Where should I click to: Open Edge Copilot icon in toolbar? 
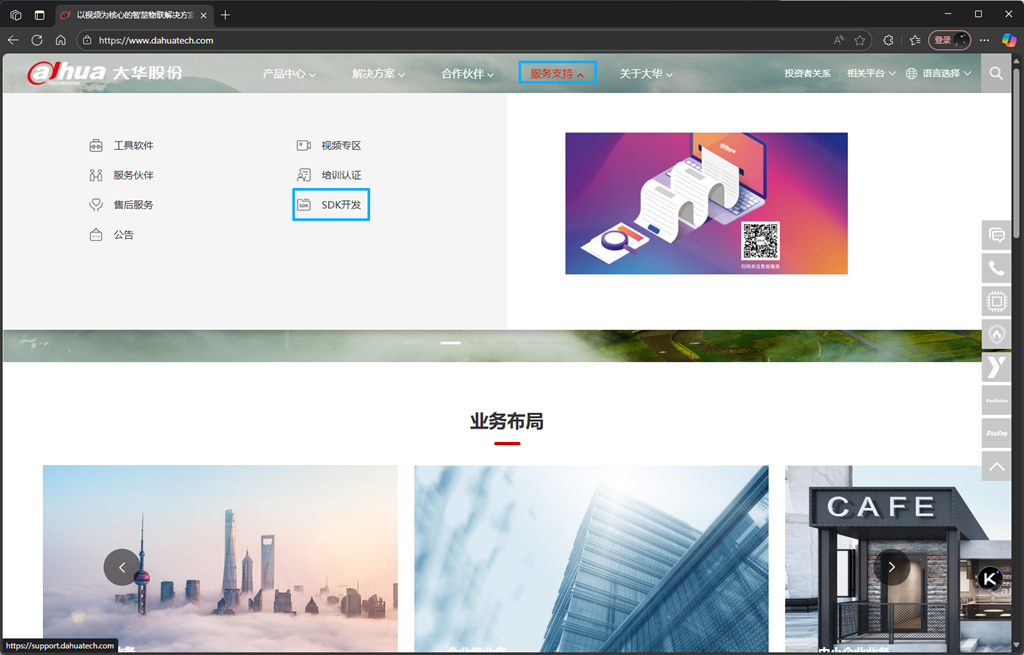[1008, 40]
